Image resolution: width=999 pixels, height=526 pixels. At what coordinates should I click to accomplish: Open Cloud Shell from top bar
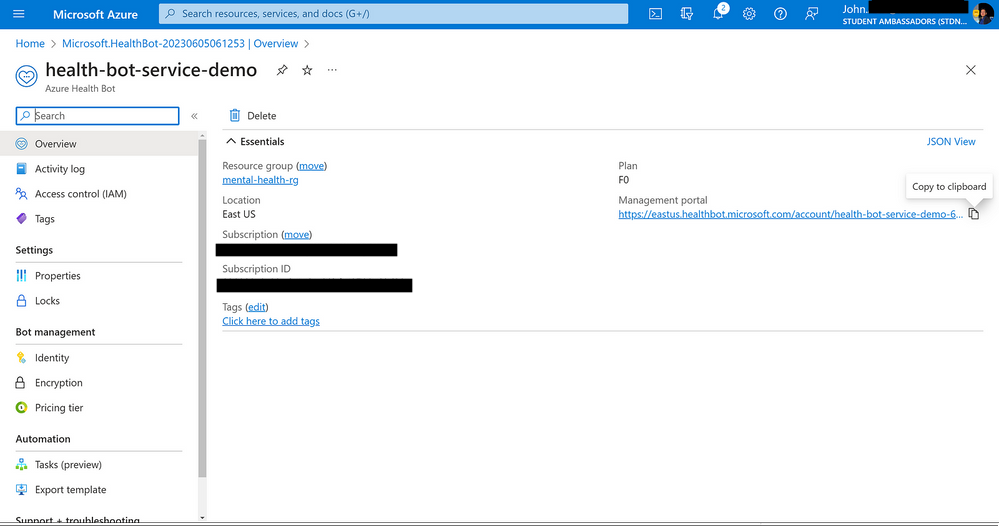(655, 14)
